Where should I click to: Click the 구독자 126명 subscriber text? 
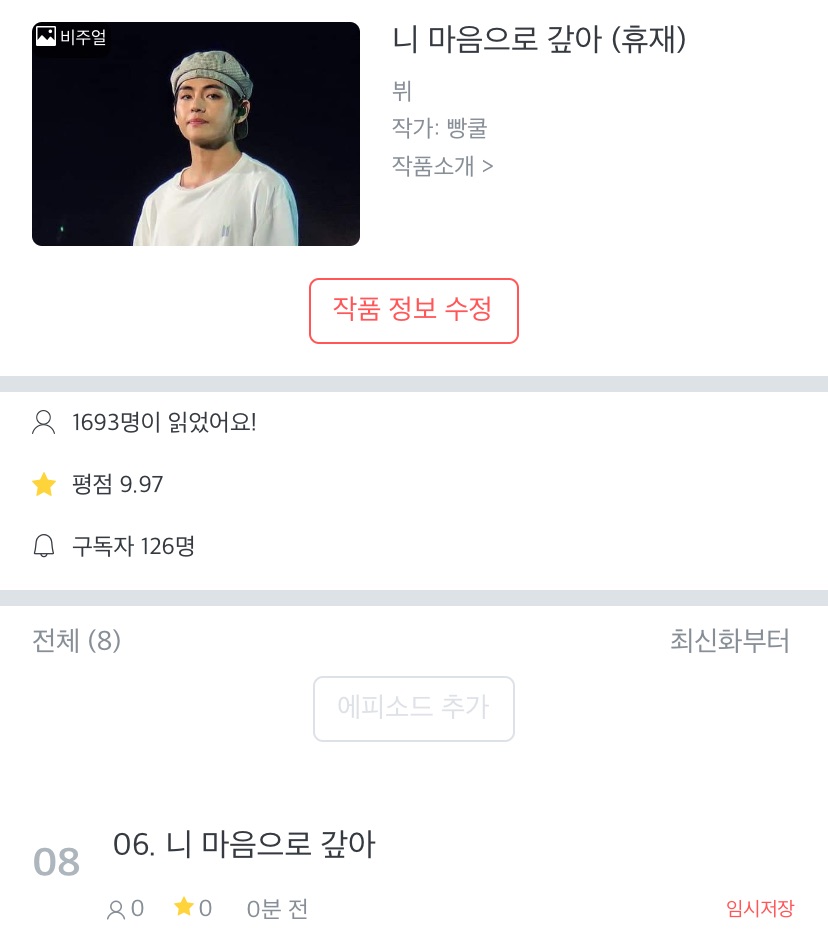point(133,546)
